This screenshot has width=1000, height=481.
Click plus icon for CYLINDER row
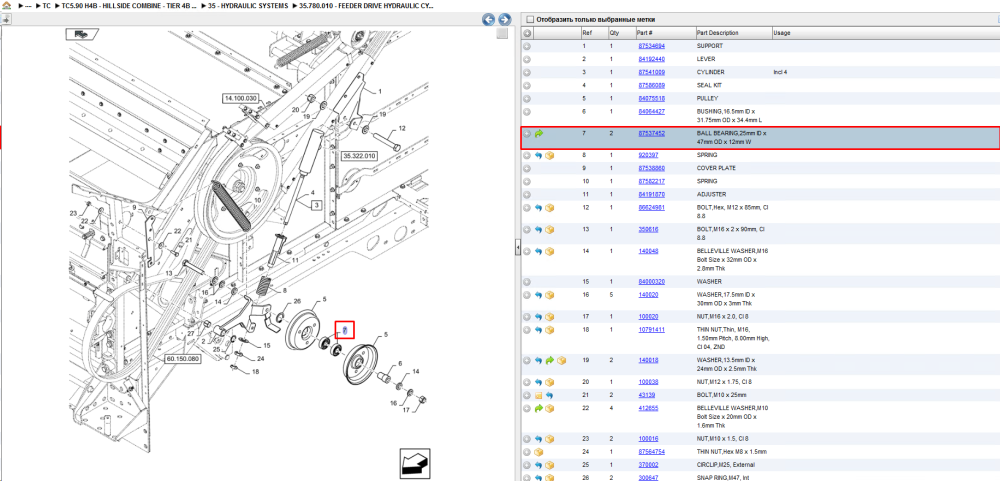pyautogui.click(x=527, y=73)
